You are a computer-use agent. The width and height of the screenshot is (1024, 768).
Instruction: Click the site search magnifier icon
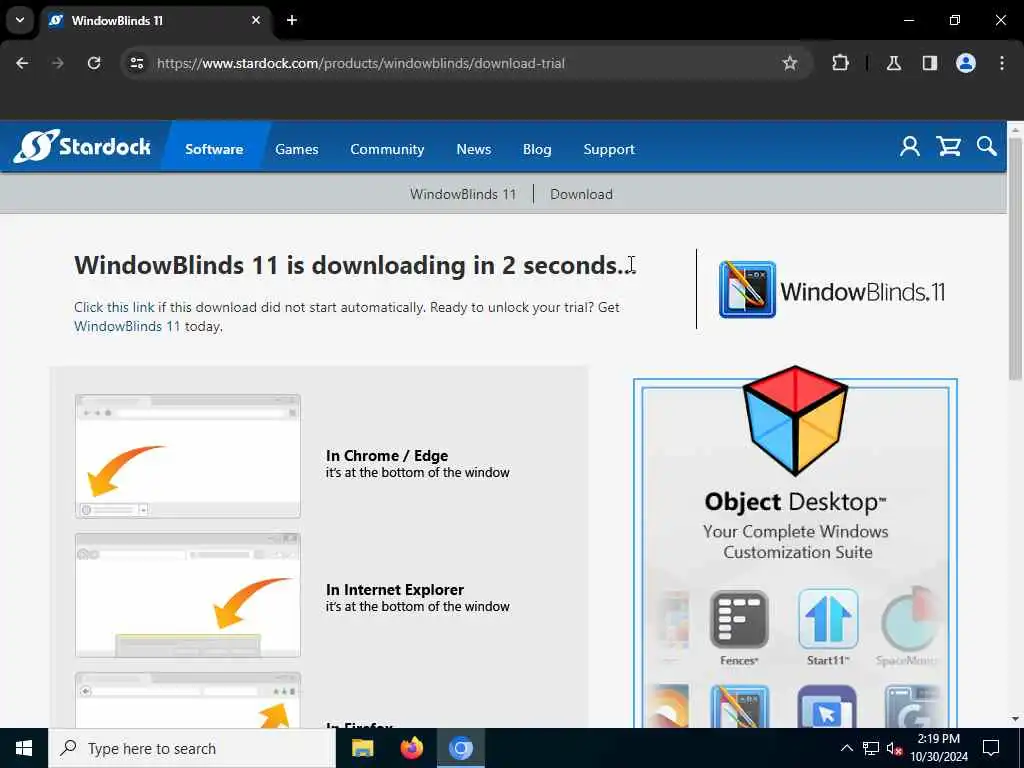click(x=986, y=146)
